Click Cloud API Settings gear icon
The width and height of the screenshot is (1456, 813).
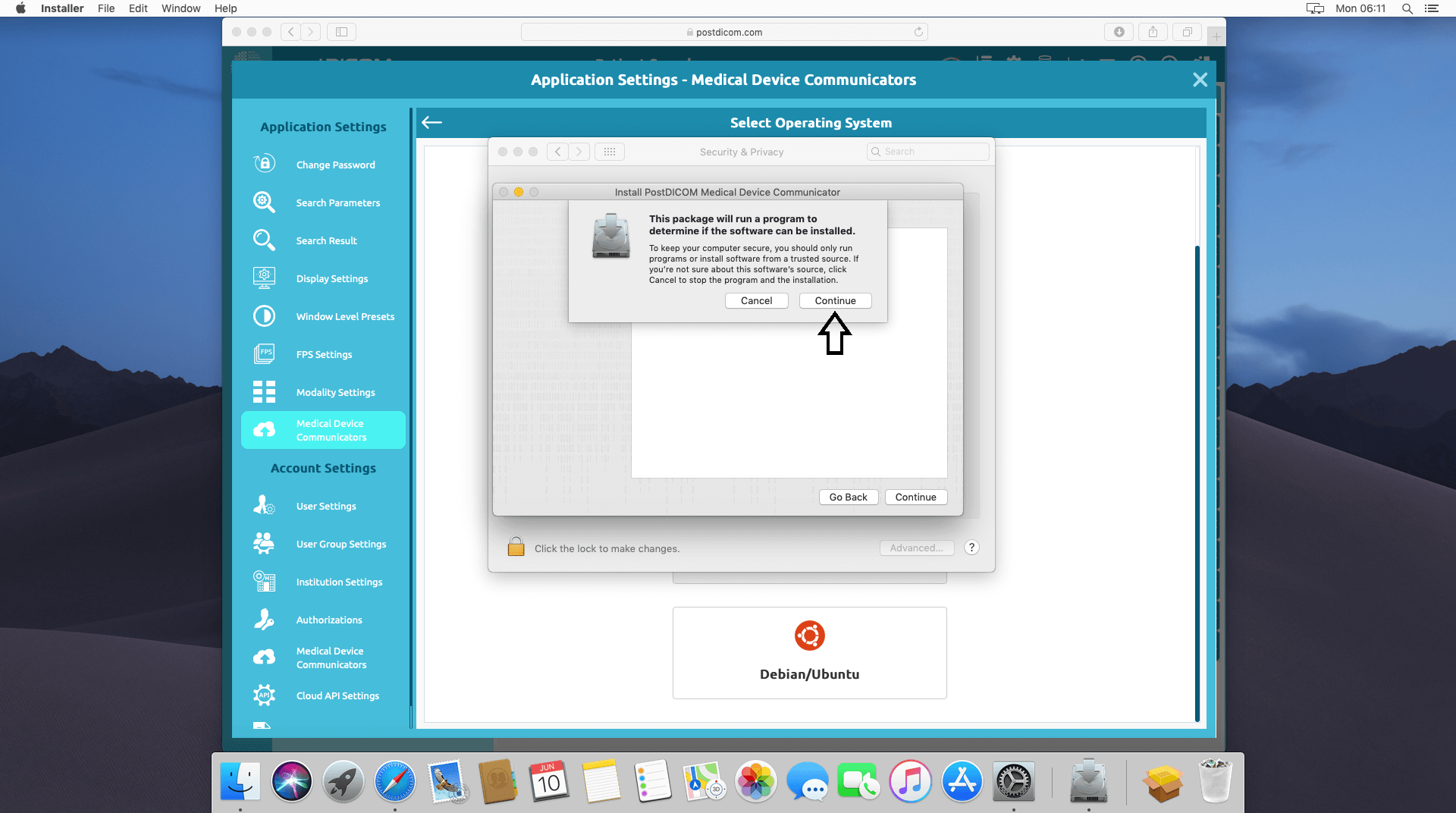click(x=264, y=695)
